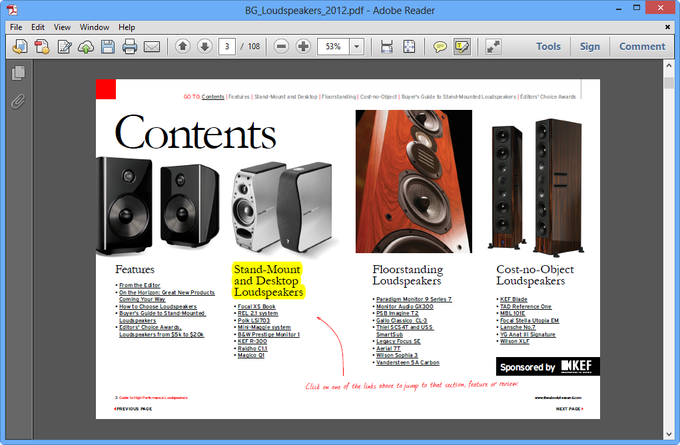The image size is (680, 445).
Task: Click the NEXT PAGE link
Action: pyautogui.click(x=569, y=409)
